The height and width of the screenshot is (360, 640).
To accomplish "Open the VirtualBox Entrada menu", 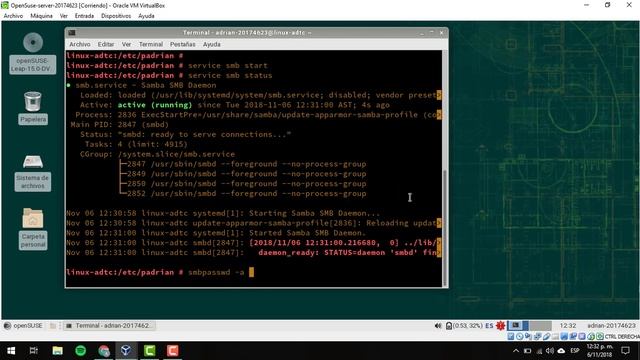I will (84, 16).
